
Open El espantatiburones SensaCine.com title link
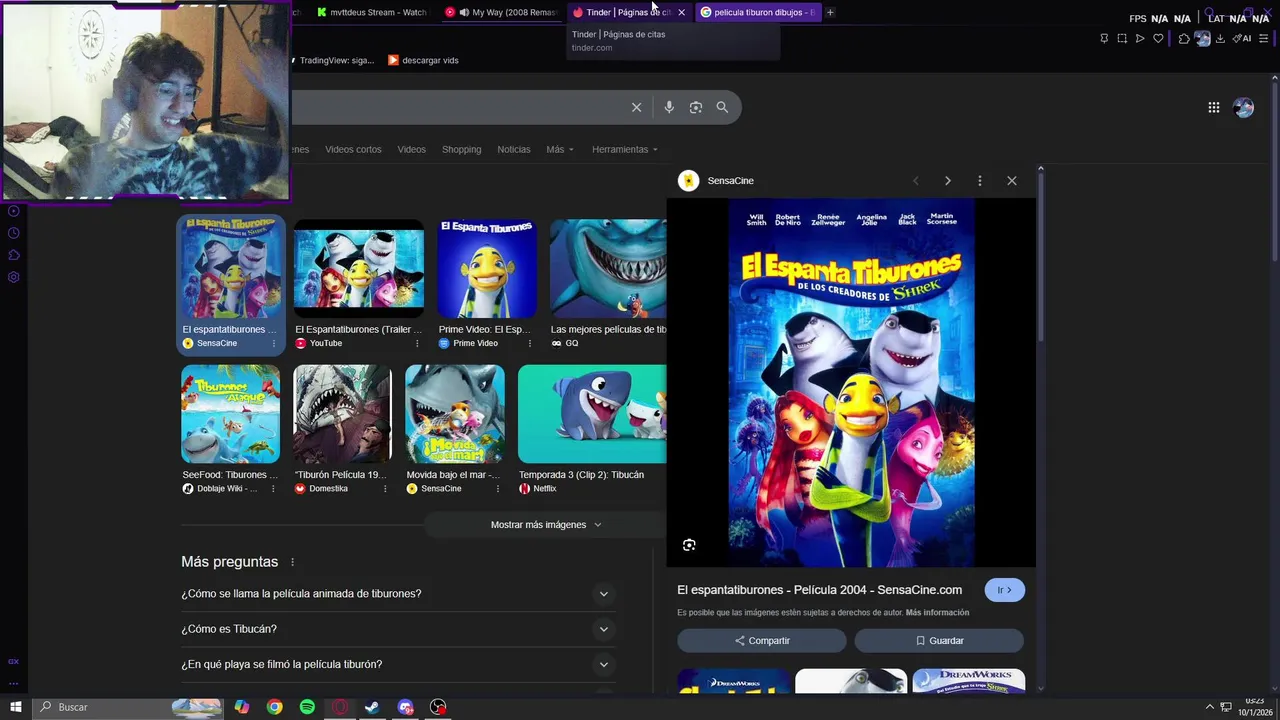tap(819, 590)
